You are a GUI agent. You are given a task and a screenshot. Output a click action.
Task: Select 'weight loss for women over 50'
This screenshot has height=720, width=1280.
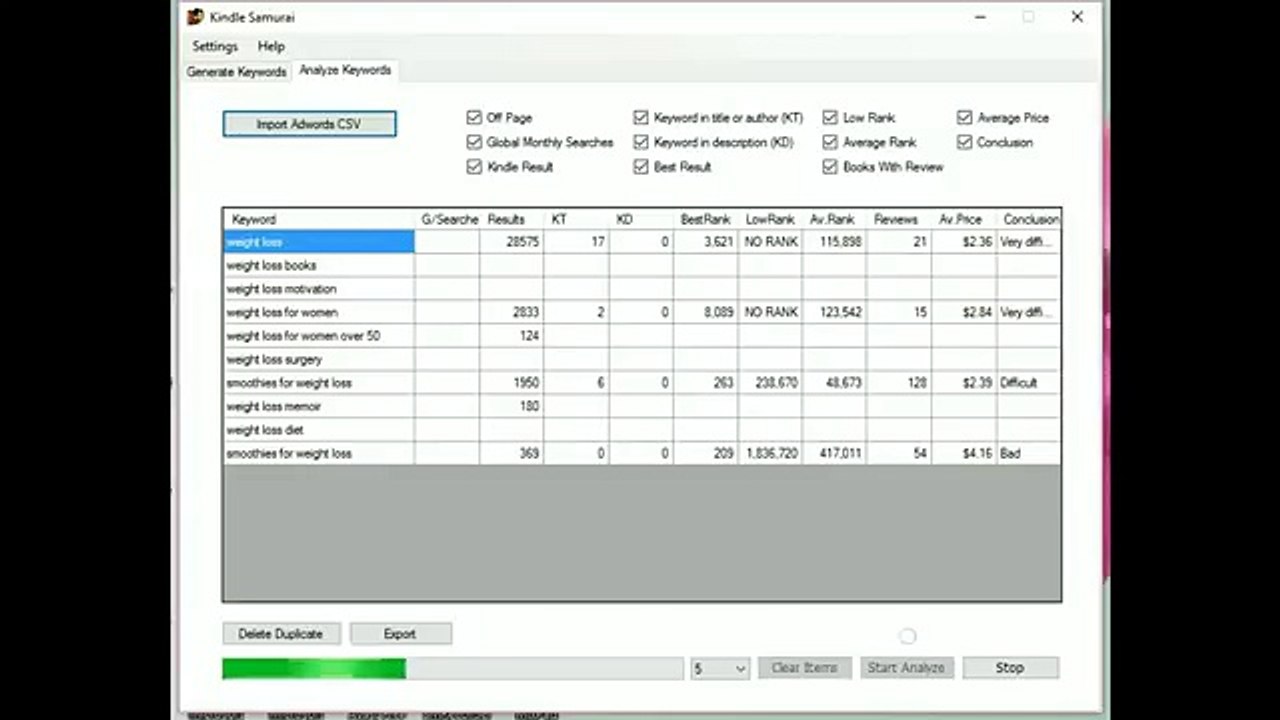coord(319,336)
